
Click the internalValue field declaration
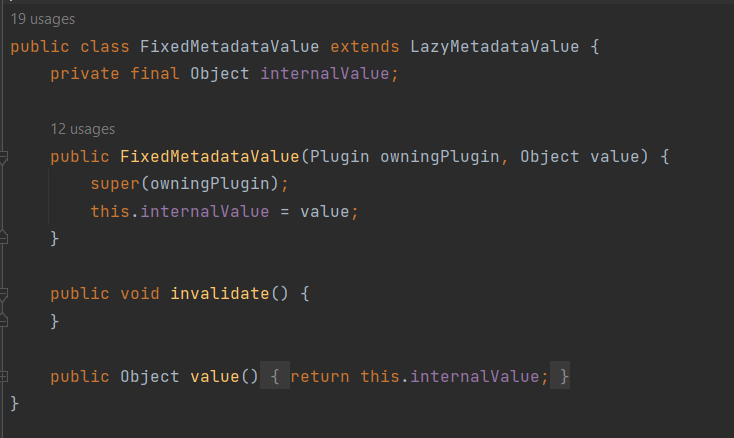(329, 74)
